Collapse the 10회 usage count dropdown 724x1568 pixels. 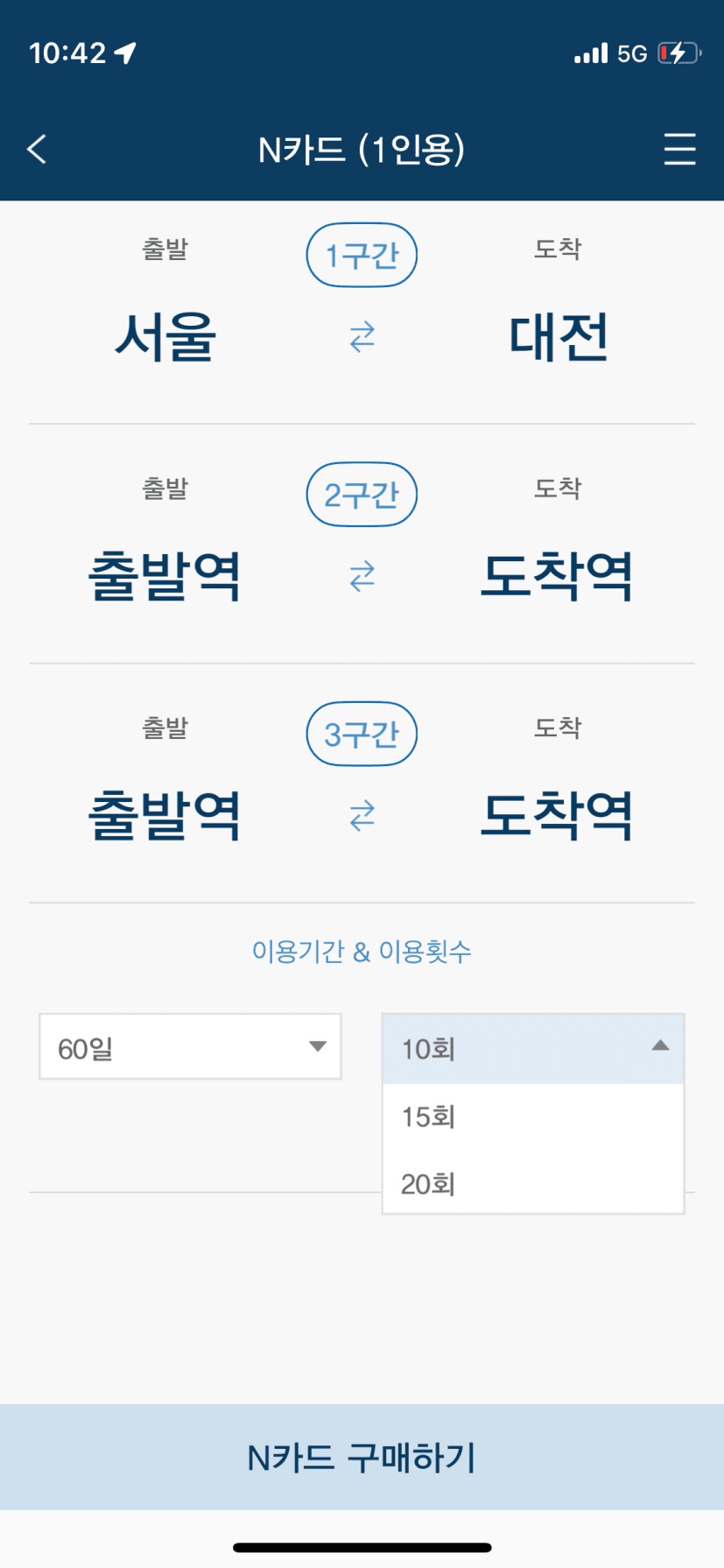[532, 1048]
